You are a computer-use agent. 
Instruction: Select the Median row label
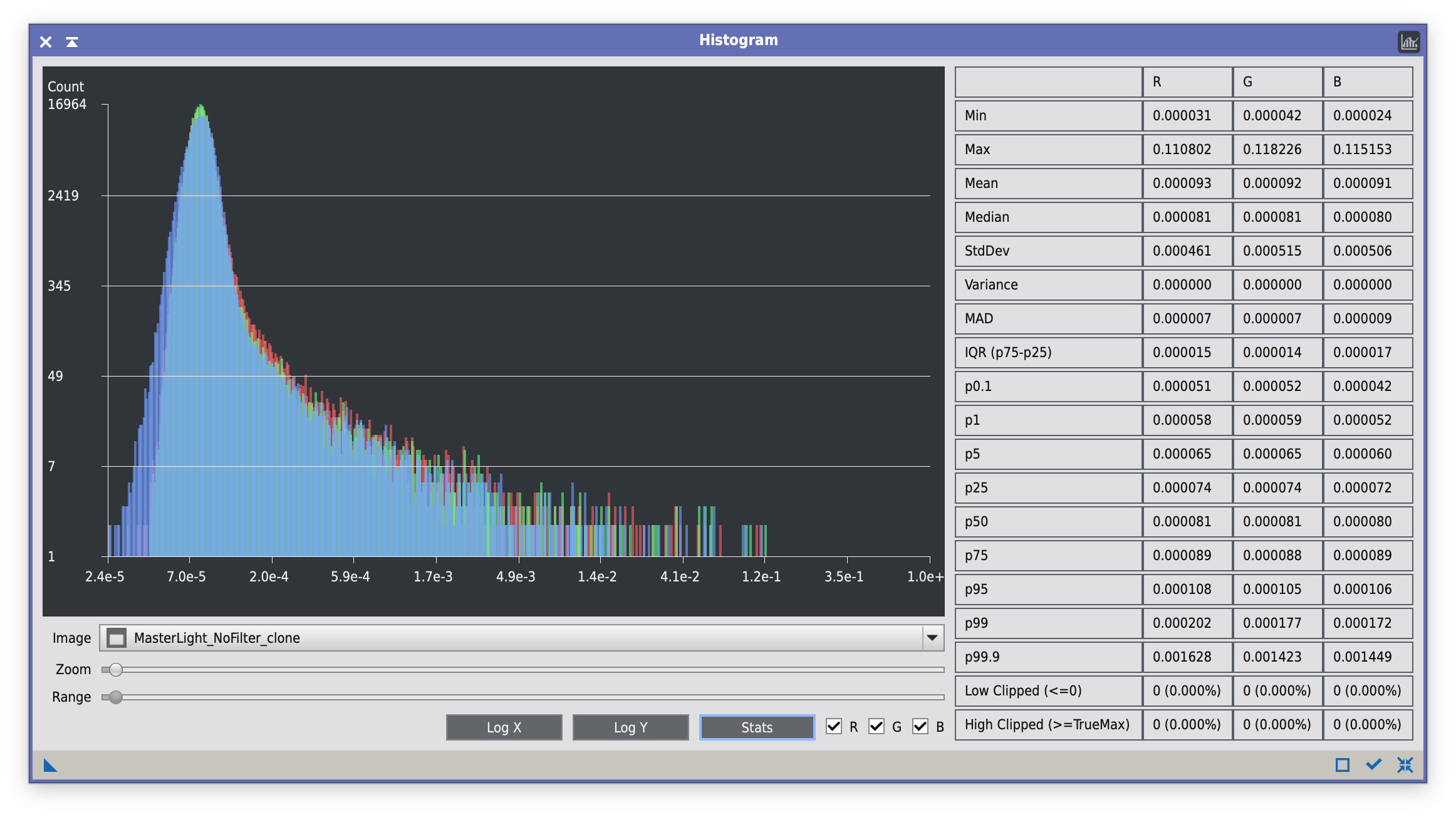coord(1048,217)
